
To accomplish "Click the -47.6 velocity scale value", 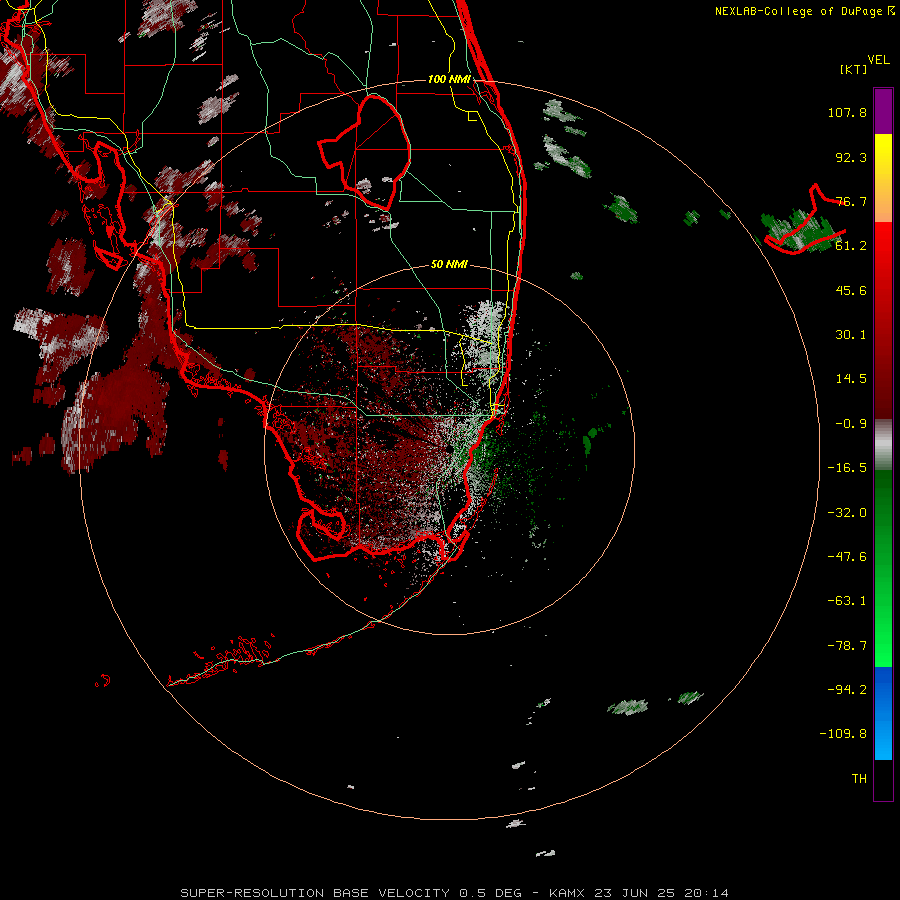I will click(x=847, y=557).
